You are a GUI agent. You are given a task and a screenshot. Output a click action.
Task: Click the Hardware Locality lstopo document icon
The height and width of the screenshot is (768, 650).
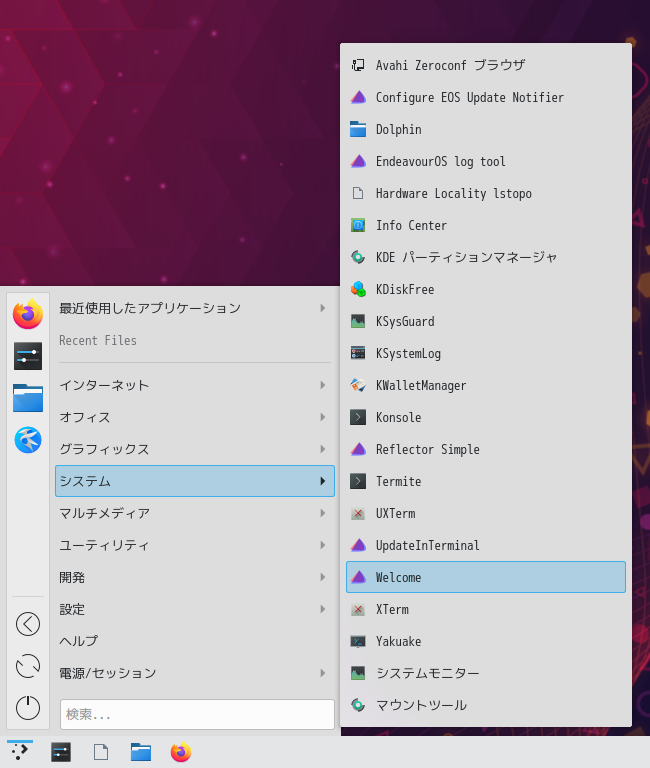coord(358,193)
